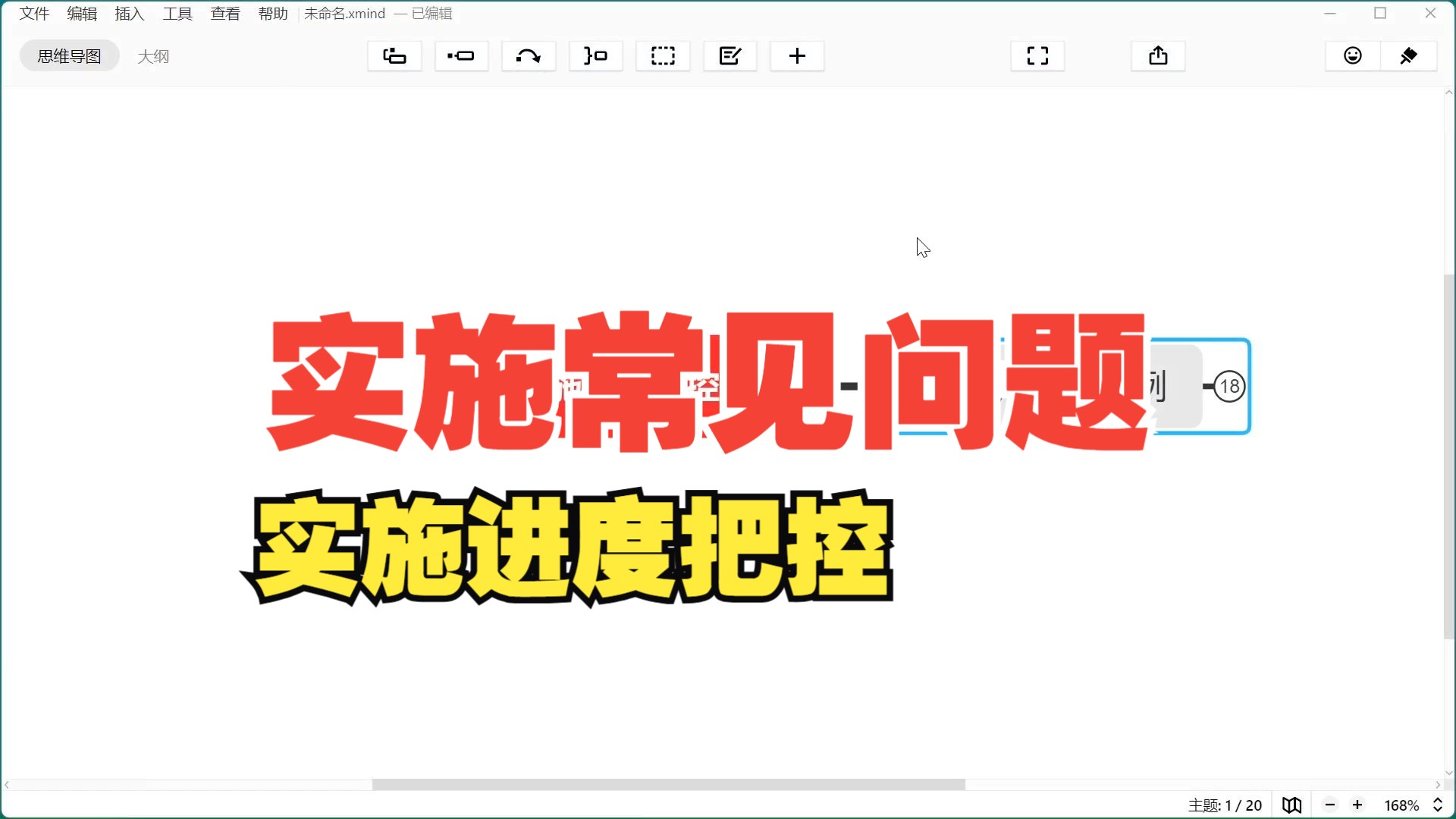Zoom out with the minus icon
This screenshot has width=1456, height=819.
[x=1330, y=805]
